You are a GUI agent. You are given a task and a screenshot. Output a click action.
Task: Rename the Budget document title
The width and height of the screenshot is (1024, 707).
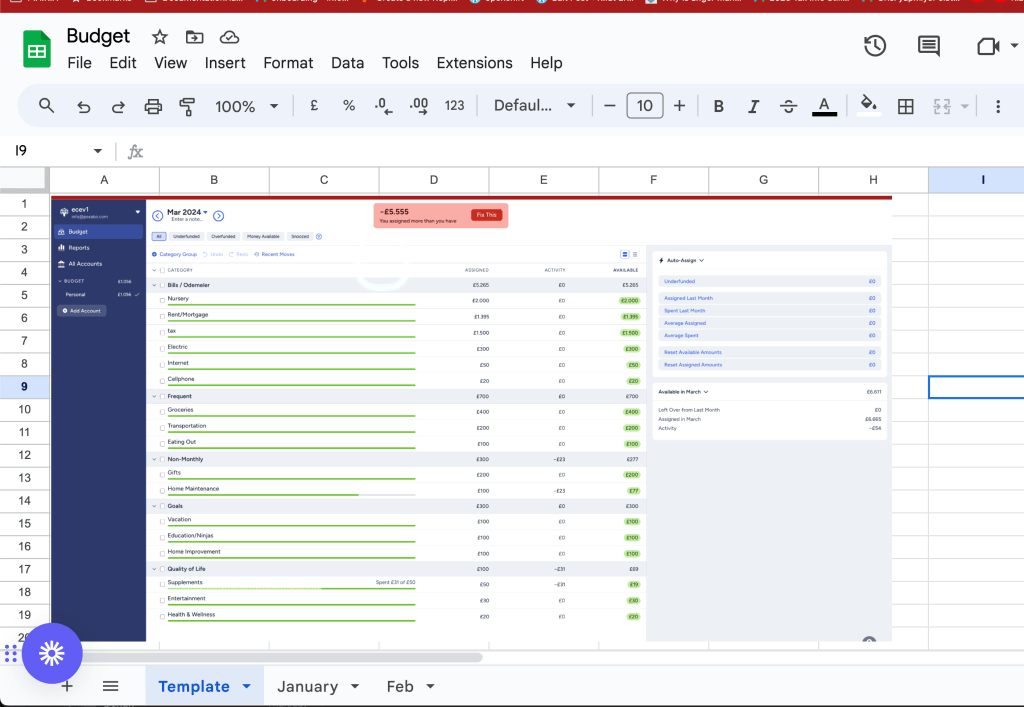(99, 36)
